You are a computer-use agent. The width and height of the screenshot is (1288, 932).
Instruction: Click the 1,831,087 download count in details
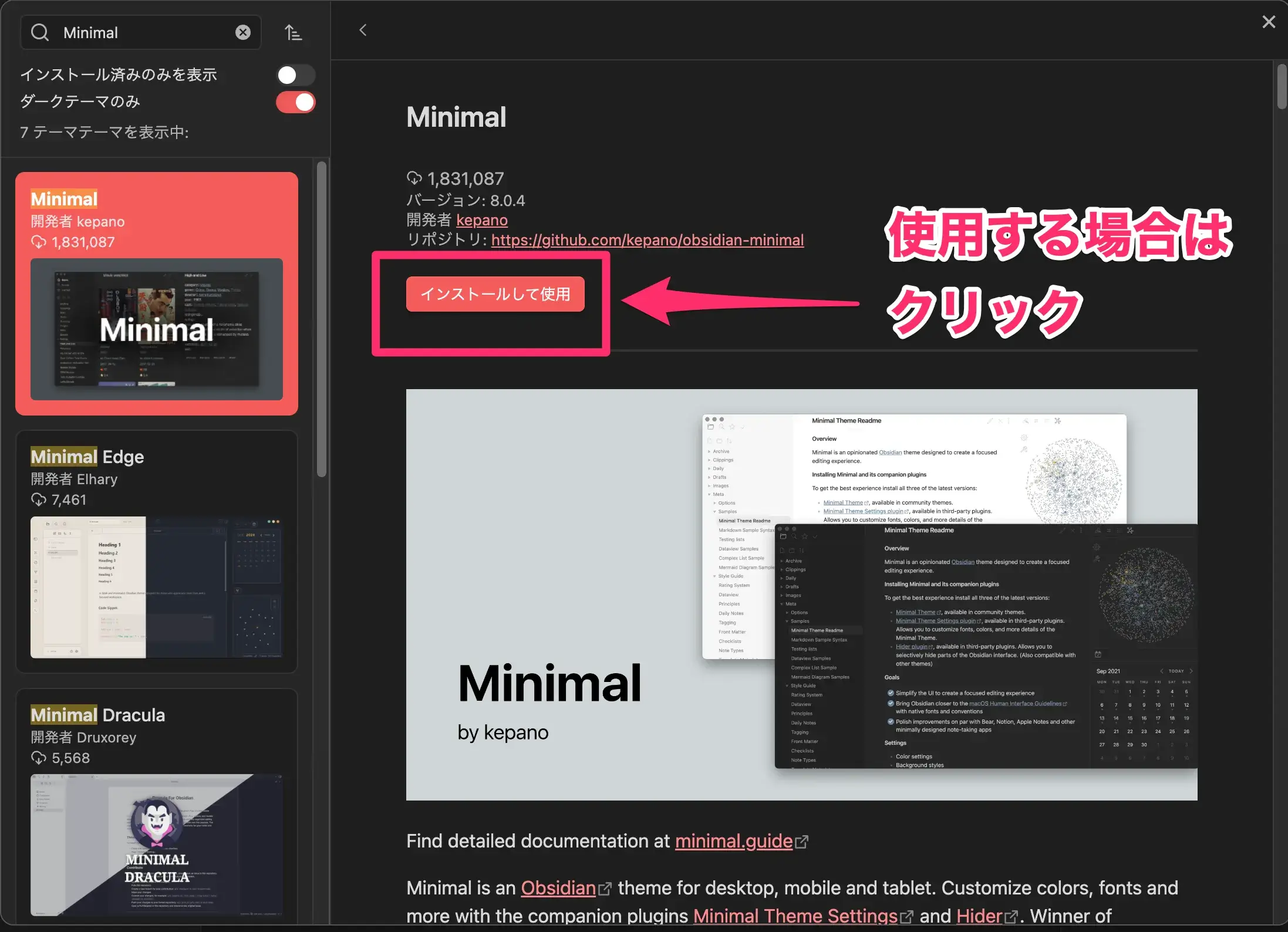[x=456, y=178]
